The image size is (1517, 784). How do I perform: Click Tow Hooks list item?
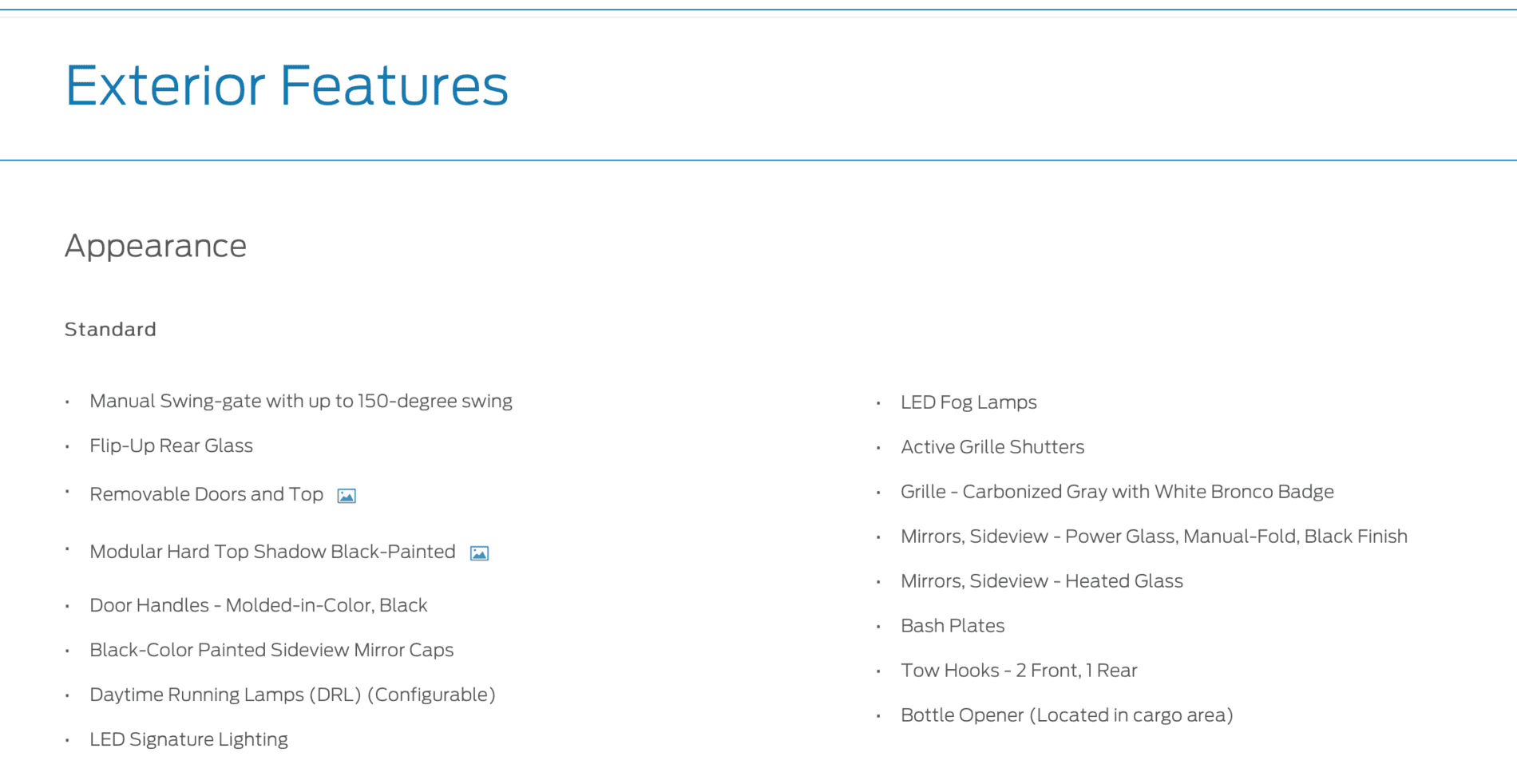pos(1019,671)
